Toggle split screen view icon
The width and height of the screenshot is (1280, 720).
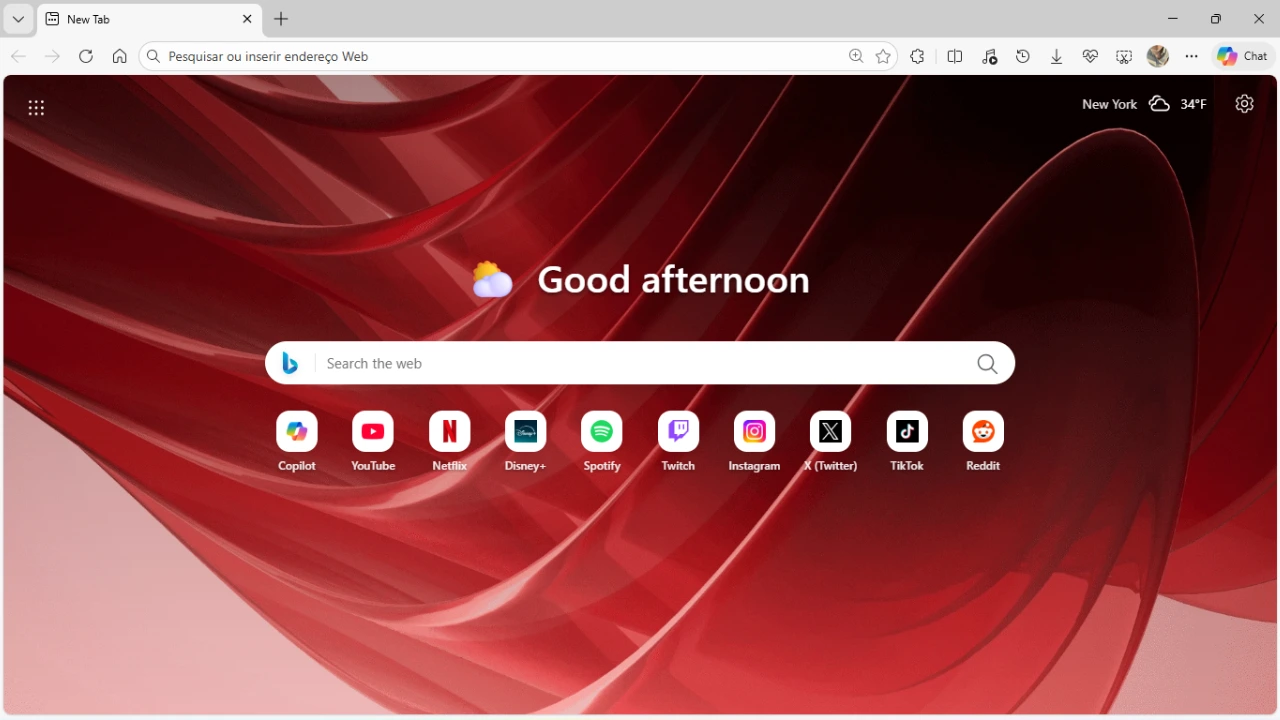(x=955, y=57)
